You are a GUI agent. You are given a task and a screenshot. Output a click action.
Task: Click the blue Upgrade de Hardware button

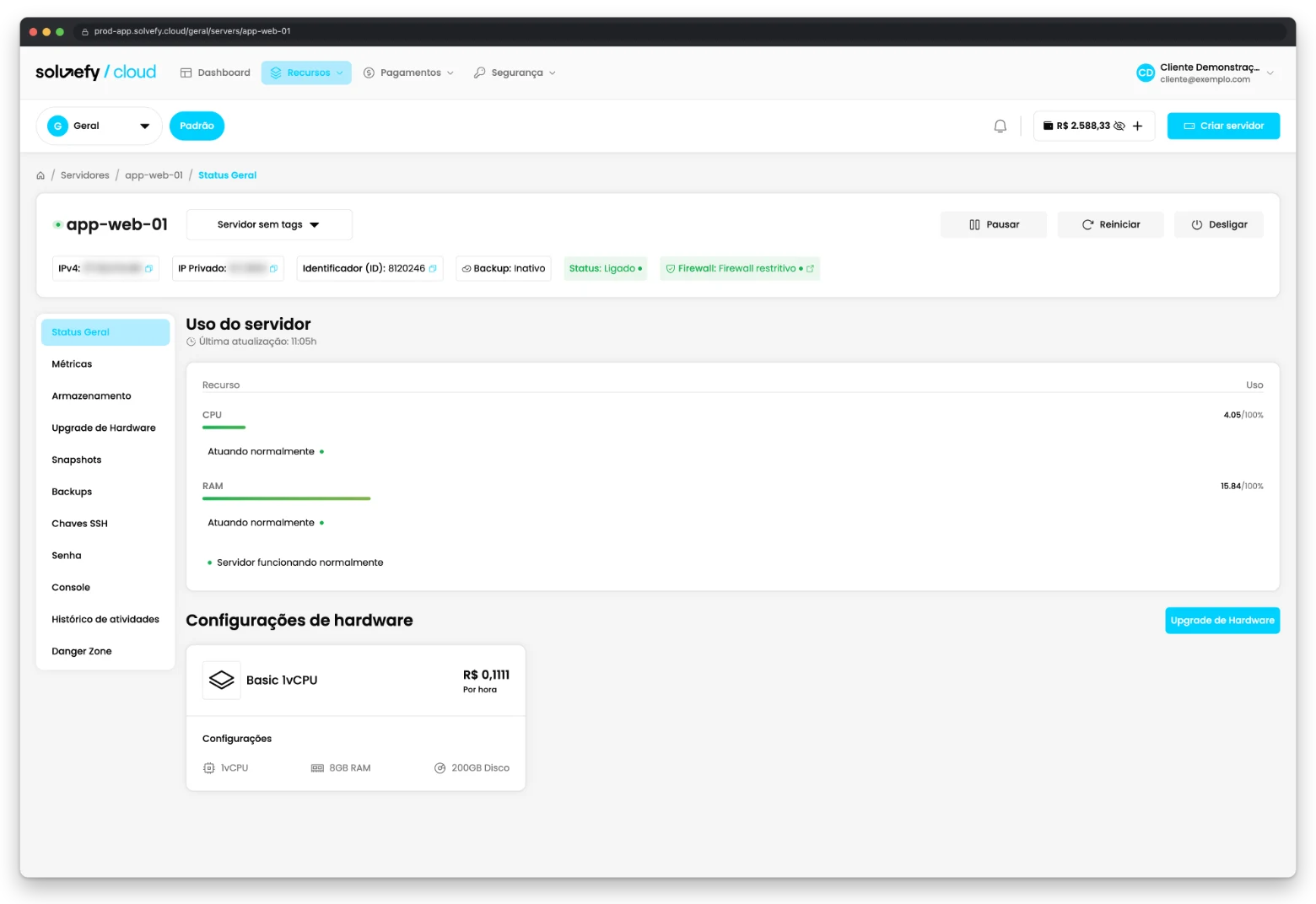(x=1222, y=621)
